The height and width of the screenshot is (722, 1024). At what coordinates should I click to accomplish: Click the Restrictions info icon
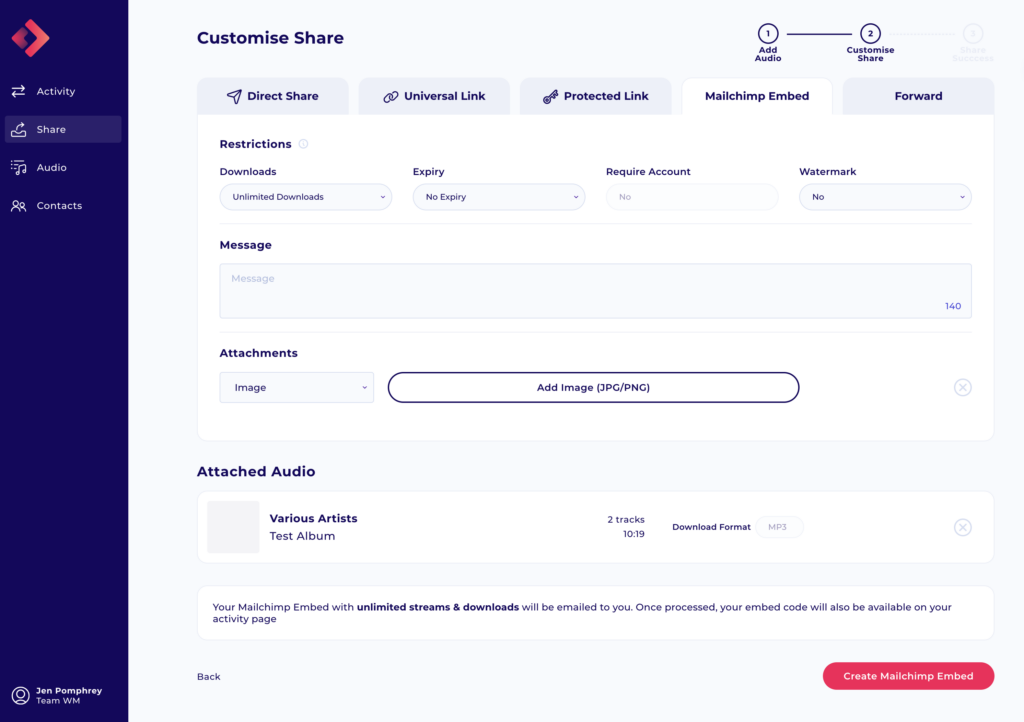301,143
